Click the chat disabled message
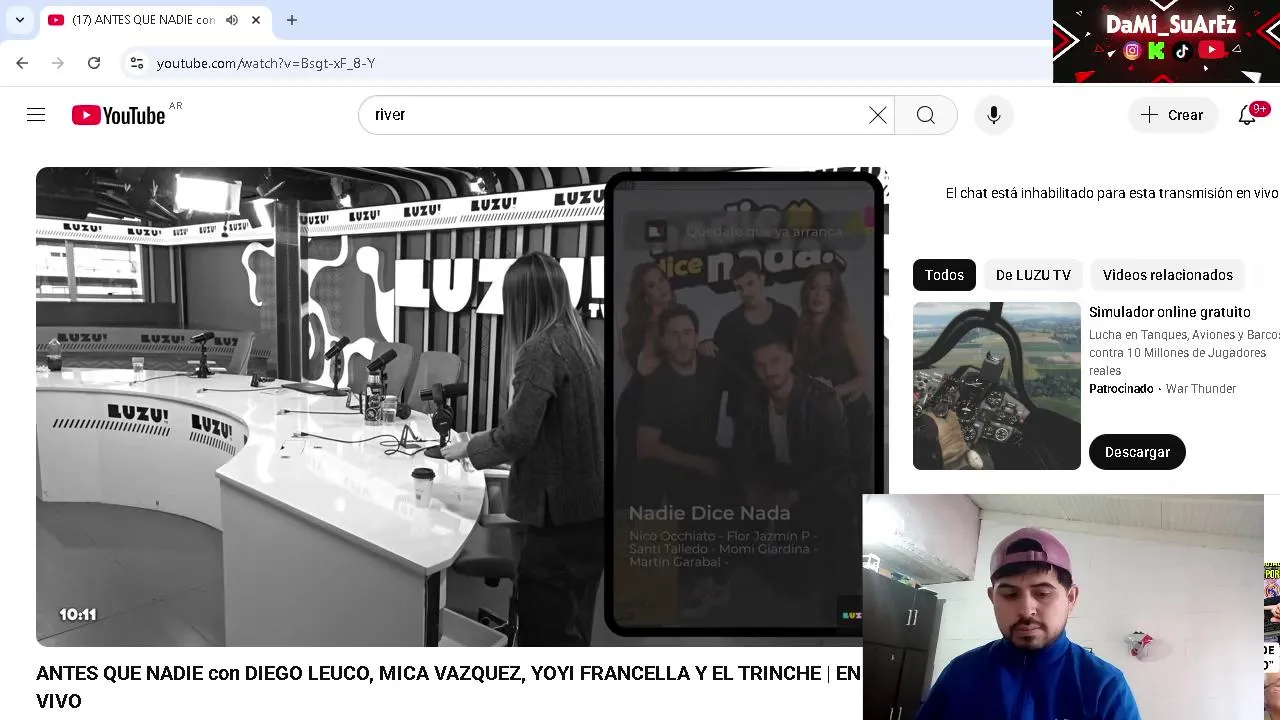The image size is (1280, 720). (1112, 193)
